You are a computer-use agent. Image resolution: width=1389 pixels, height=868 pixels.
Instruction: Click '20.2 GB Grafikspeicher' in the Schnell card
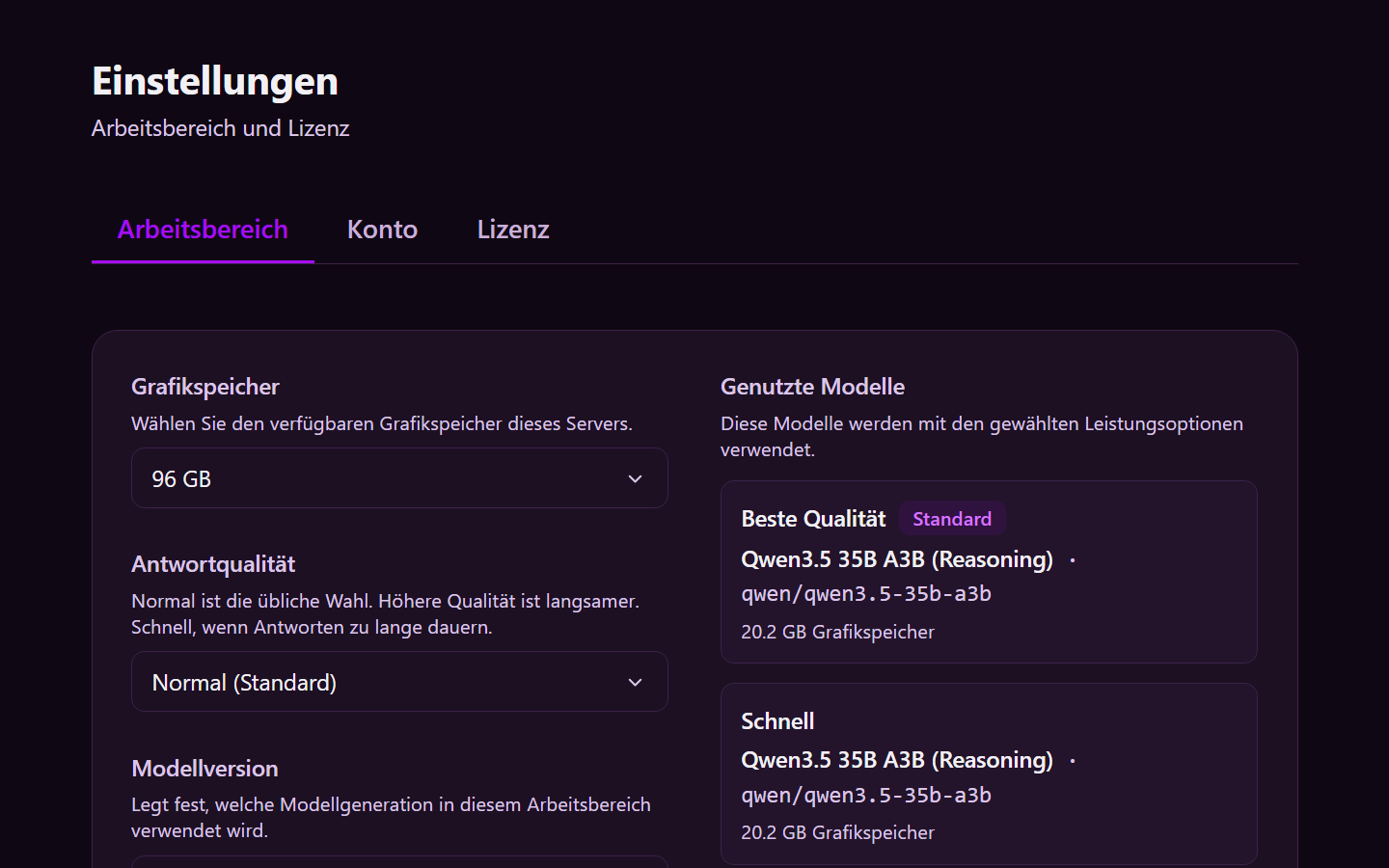[837, 832]
